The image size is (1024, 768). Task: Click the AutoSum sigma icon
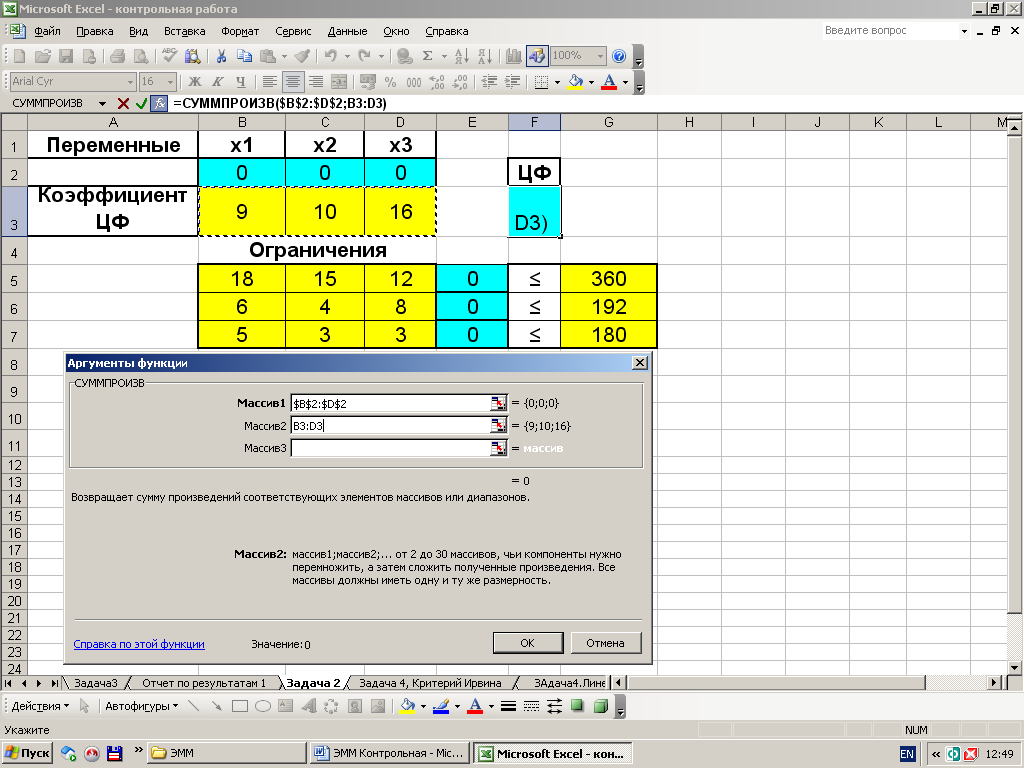[x=428, y=56]
